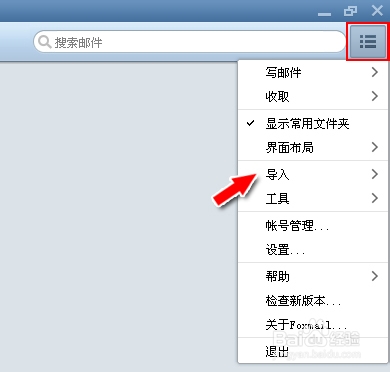Focus the 搜索邮件 search field
The image size is (390, 372).
pyautogui.click(x=190, y=42)
